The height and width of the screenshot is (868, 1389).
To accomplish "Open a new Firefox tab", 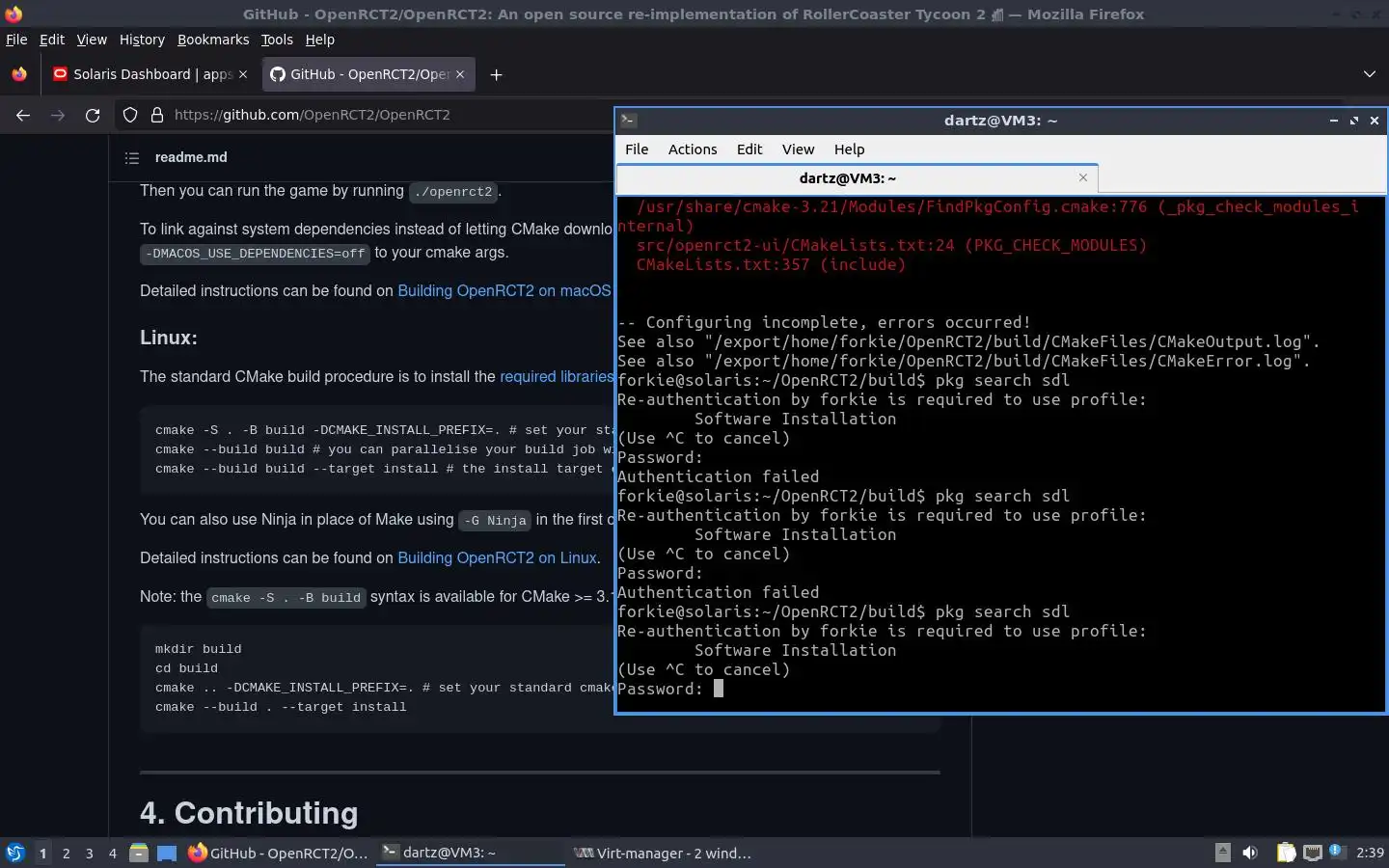I will [x=496, y=74].
